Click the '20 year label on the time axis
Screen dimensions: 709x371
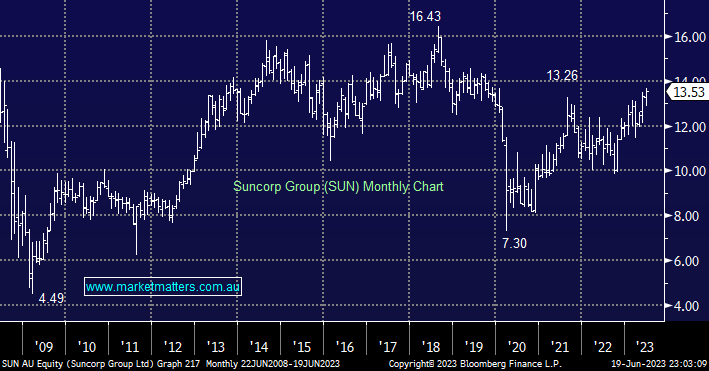point(516,347)
